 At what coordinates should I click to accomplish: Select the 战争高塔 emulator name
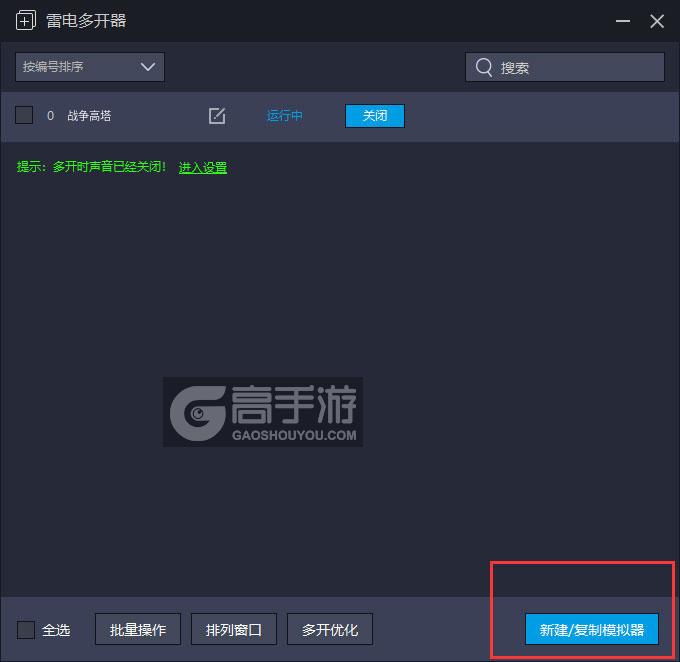[89, 116]
